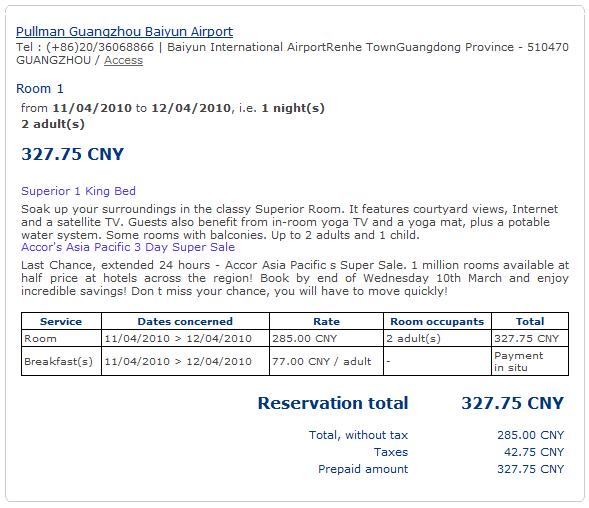Click the Reservation total label
This screenshot has height=508, width=589.
[x=333, y=403]
